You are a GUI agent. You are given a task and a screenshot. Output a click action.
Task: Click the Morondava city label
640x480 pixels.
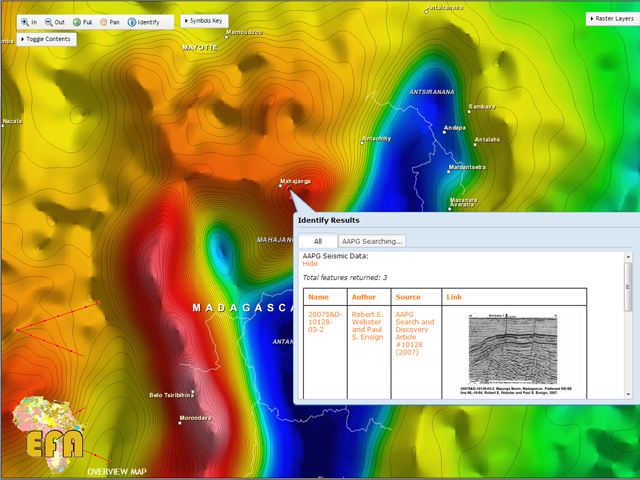pos(196,418)
